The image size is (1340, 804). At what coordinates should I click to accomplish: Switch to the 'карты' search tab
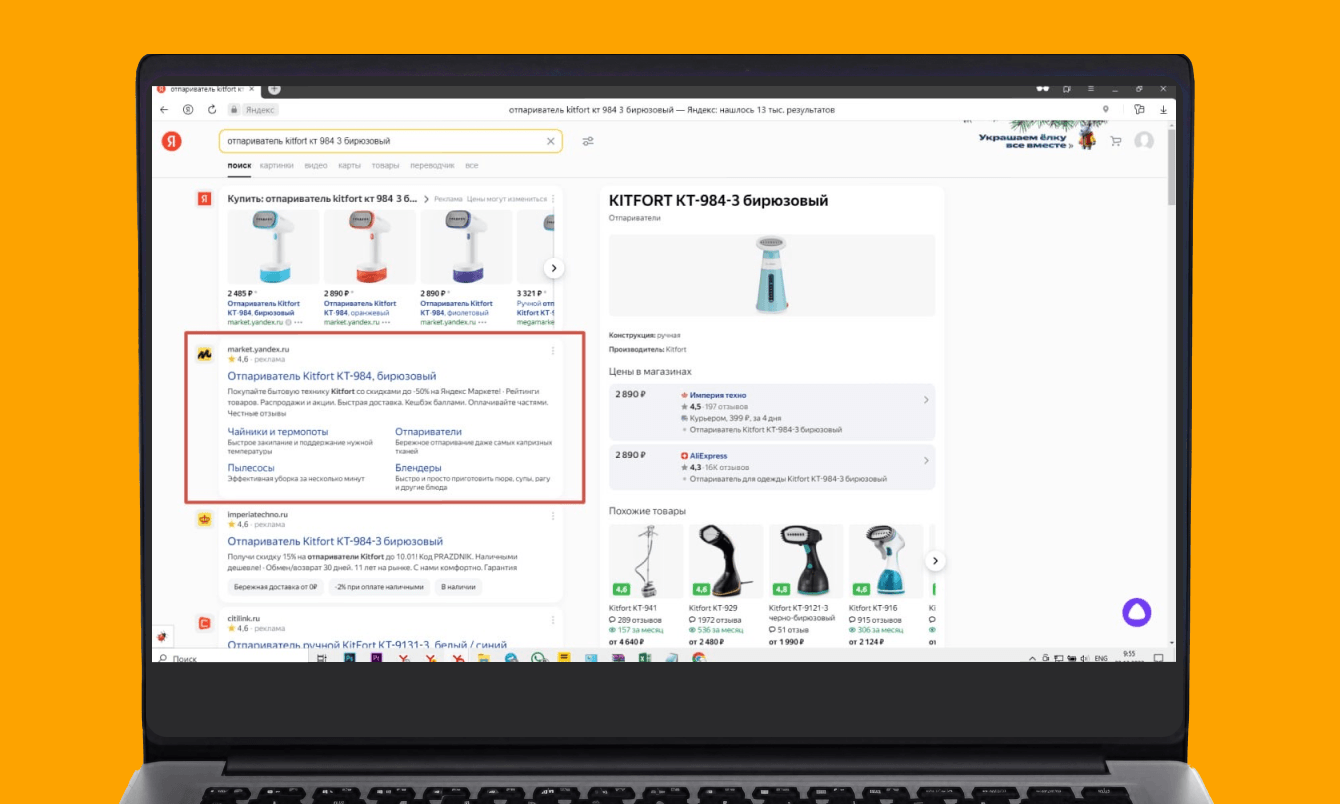point(349,165)
